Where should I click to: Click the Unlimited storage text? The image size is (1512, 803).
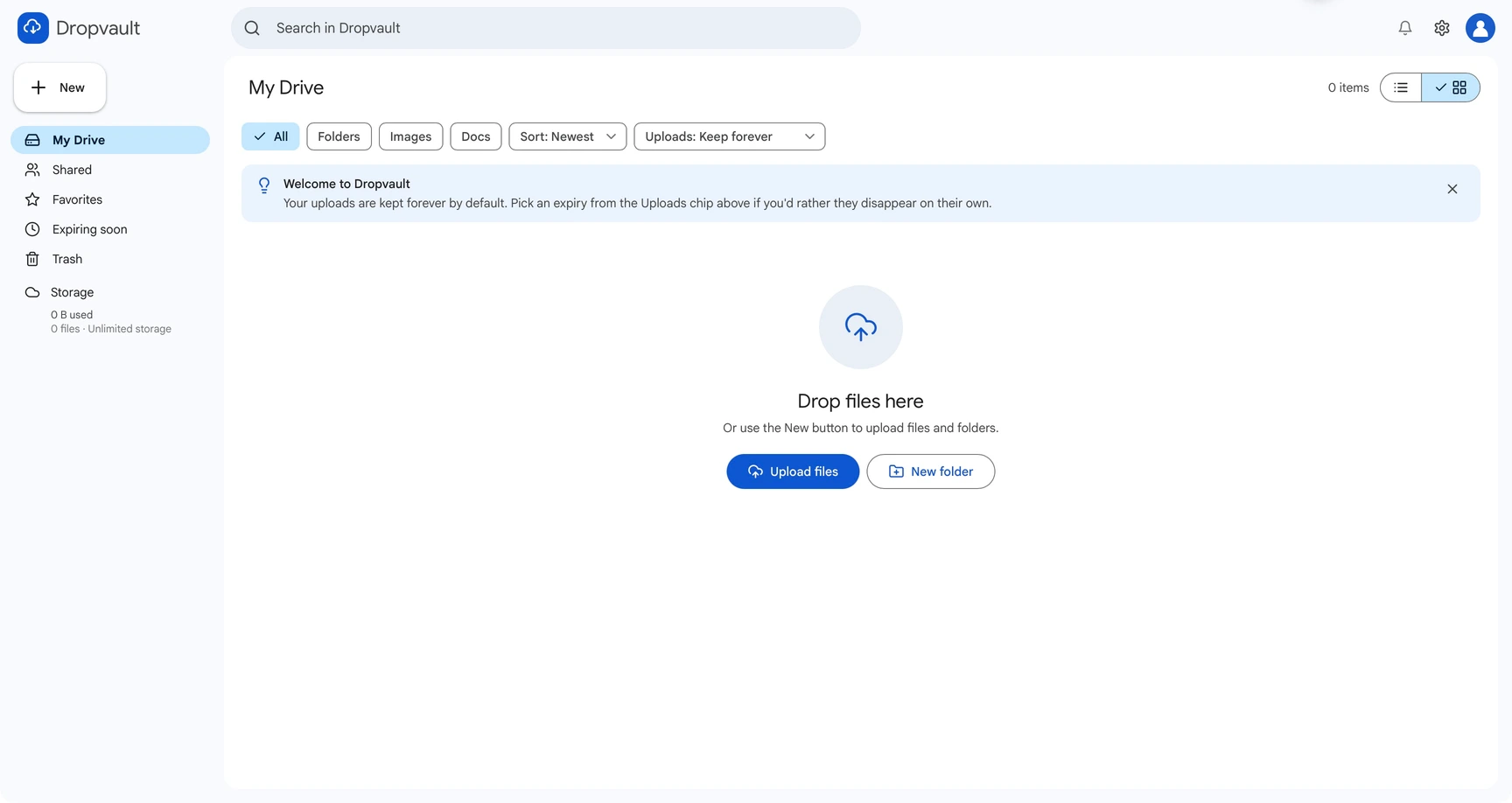(129, 329)
